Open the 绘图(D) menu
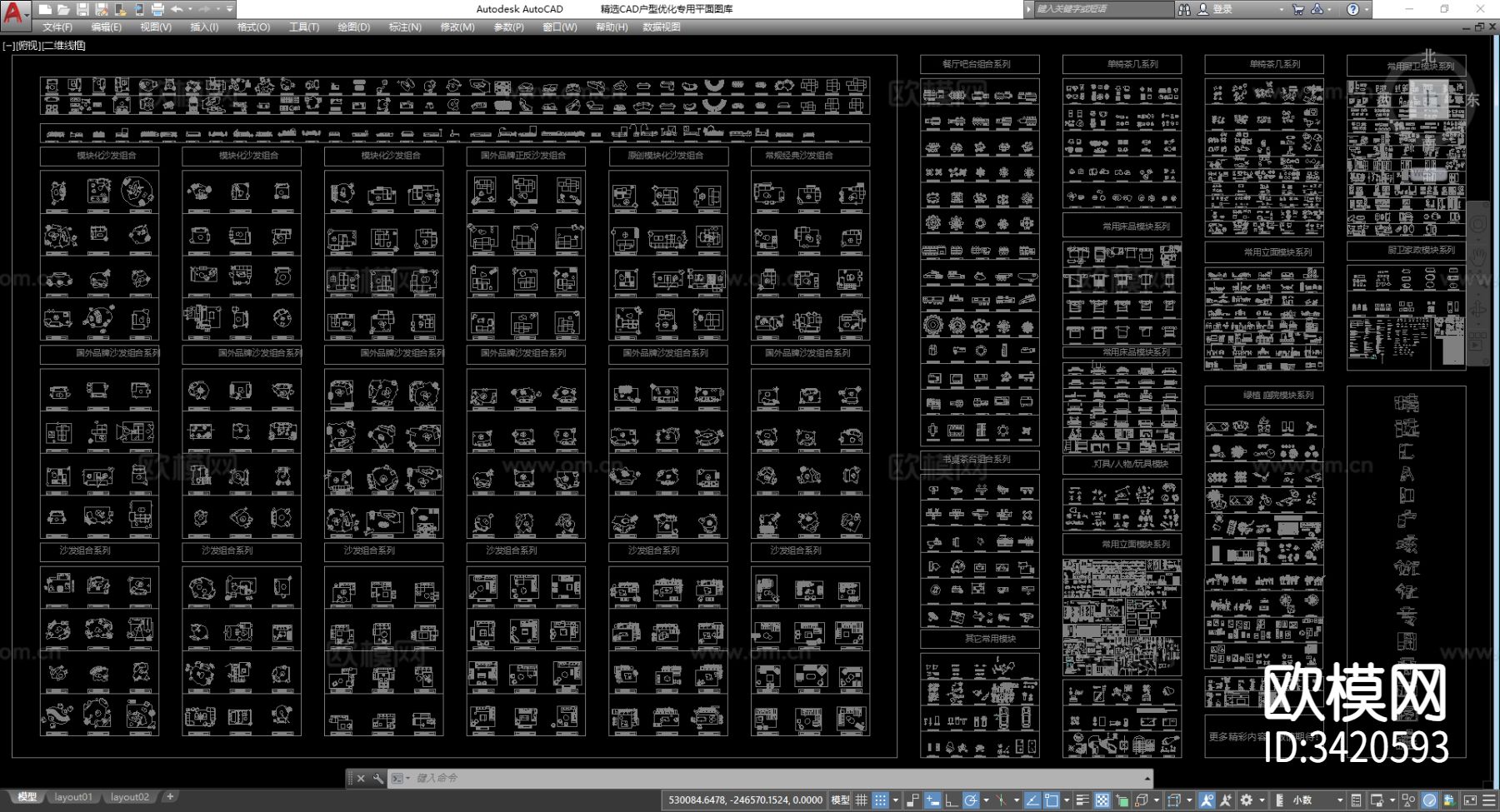The width and height of the screenshot is (1500, 812). point(353,27)
